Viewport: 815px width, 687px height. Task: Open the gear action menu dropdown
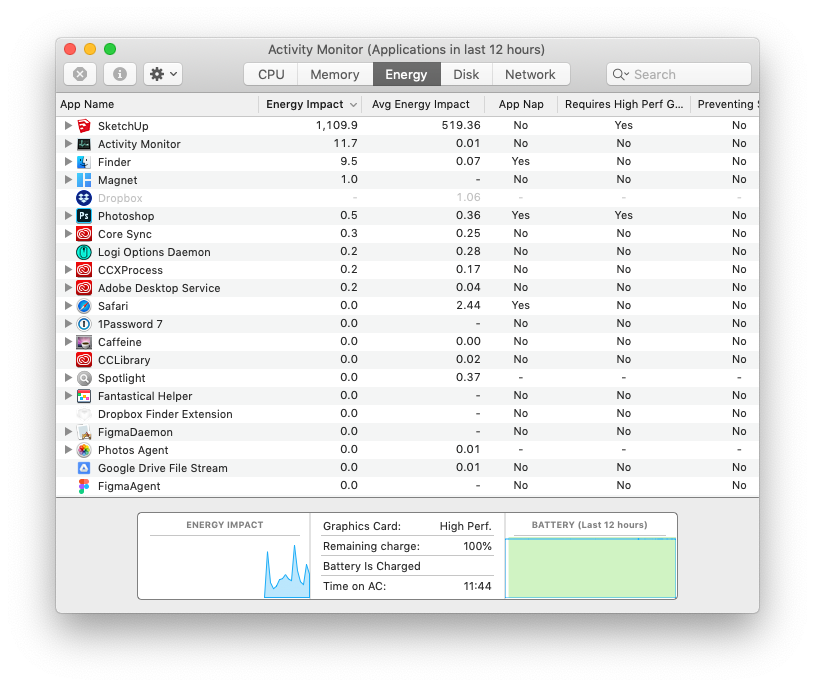click(x=163, y=74)
